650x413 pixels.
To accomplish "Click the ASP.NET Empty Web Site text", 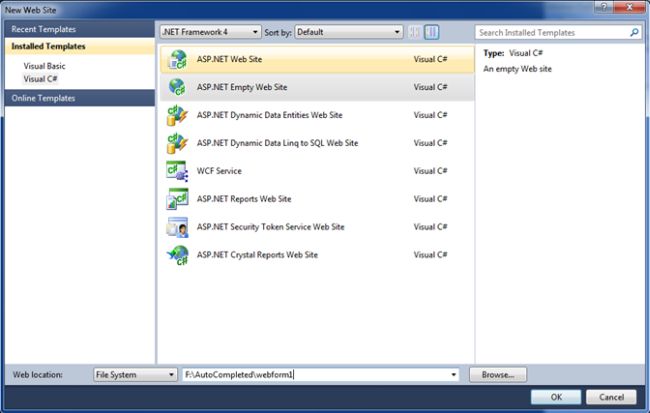I will tap(242, 87).
